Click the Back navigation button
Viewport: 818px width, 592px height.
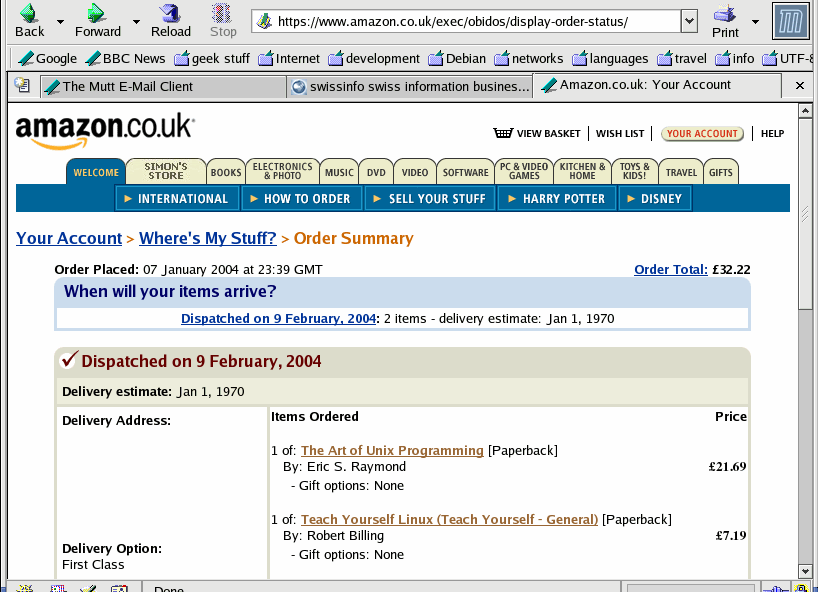(29, 21)
